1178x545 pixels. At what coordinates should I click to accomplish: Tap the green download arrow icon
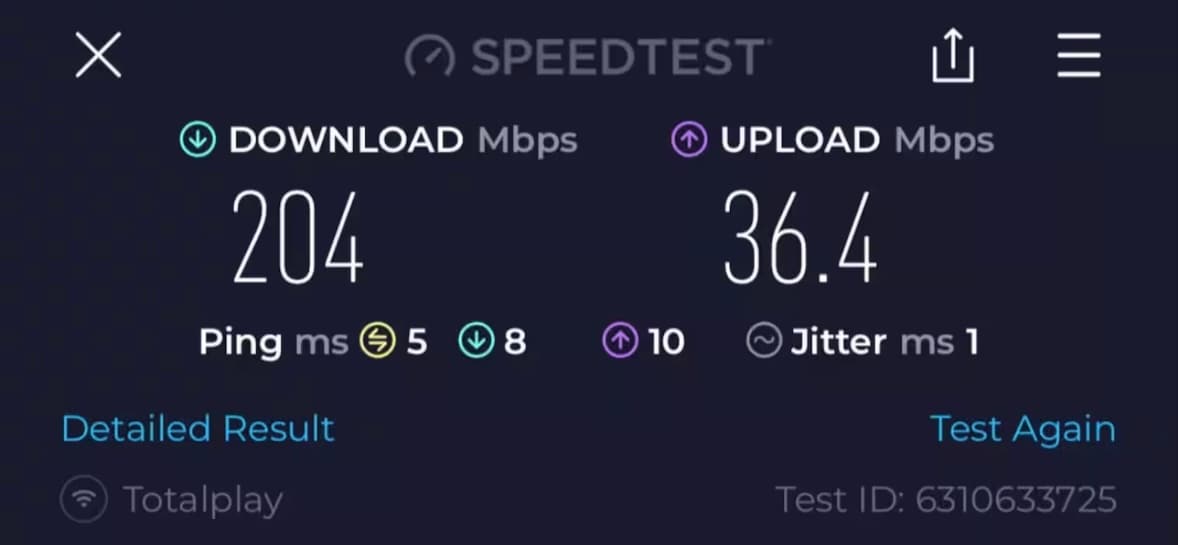tap(198, 140)
